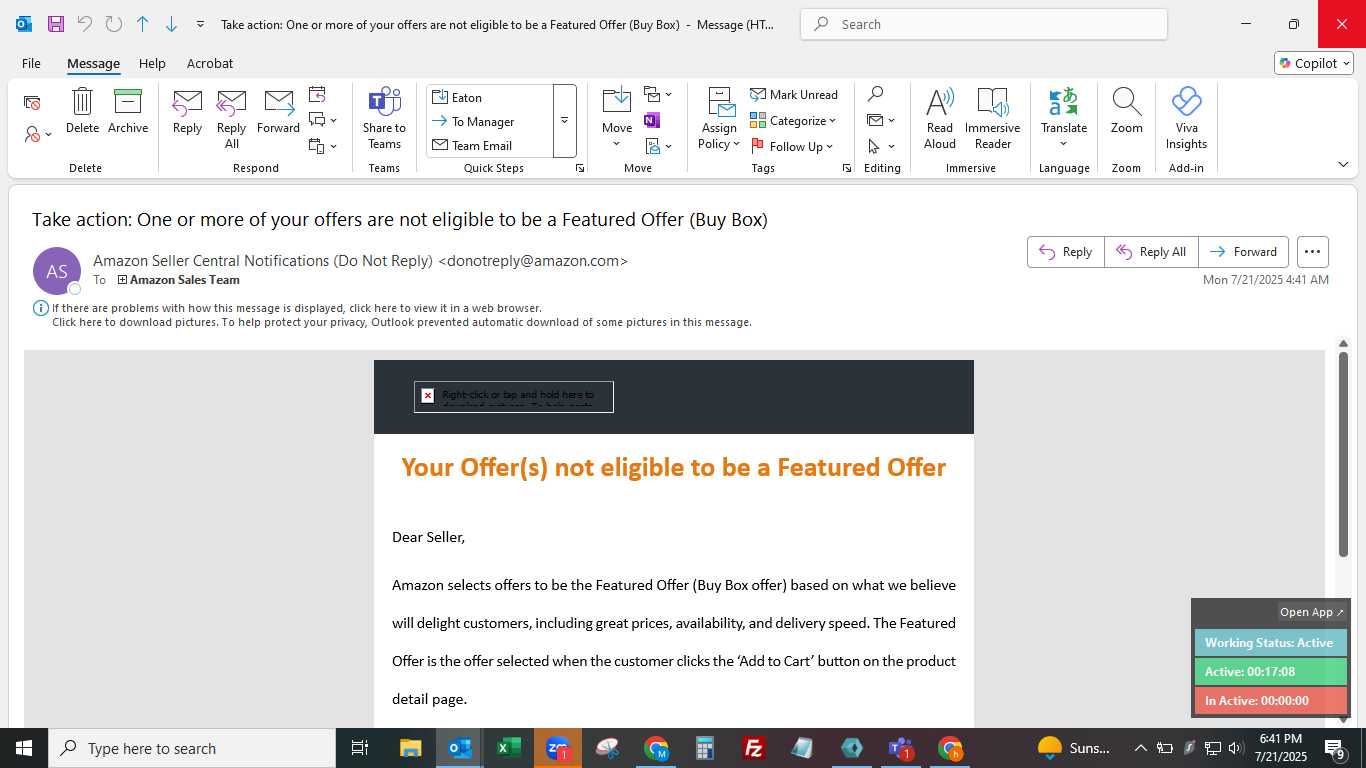The height and width of the screenshot is (768, 1366).
Task: Open the Copilot dropdown
Action: tap(1314, 63)
